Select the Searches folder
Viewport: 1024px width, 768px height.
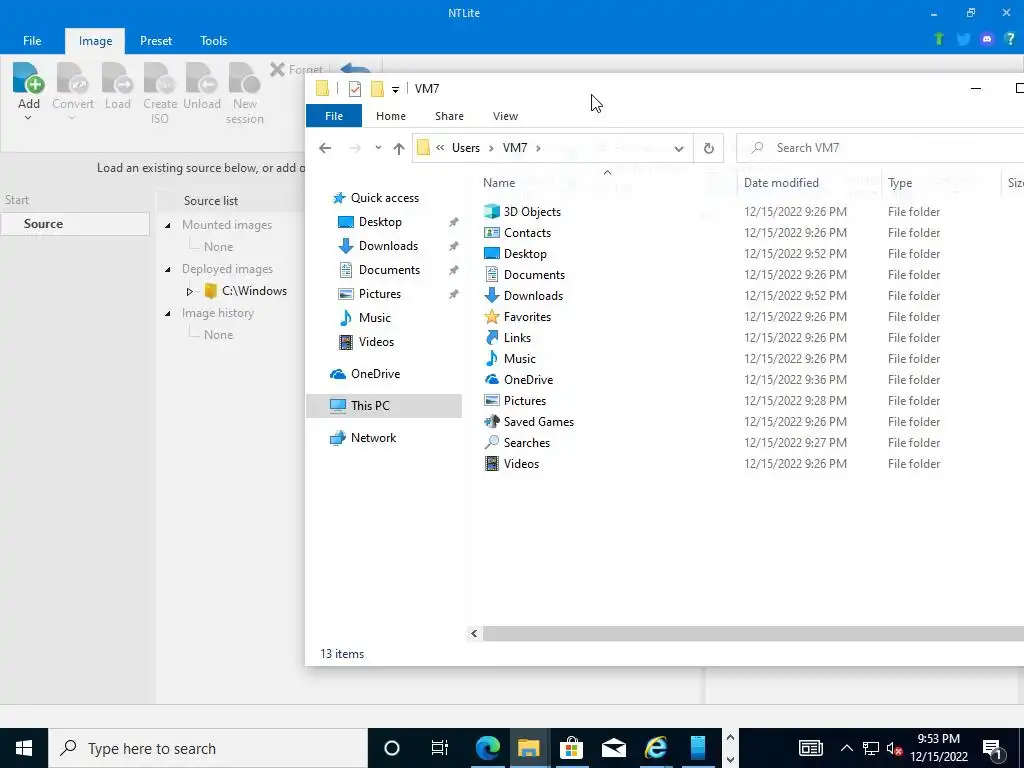(526, 443)
